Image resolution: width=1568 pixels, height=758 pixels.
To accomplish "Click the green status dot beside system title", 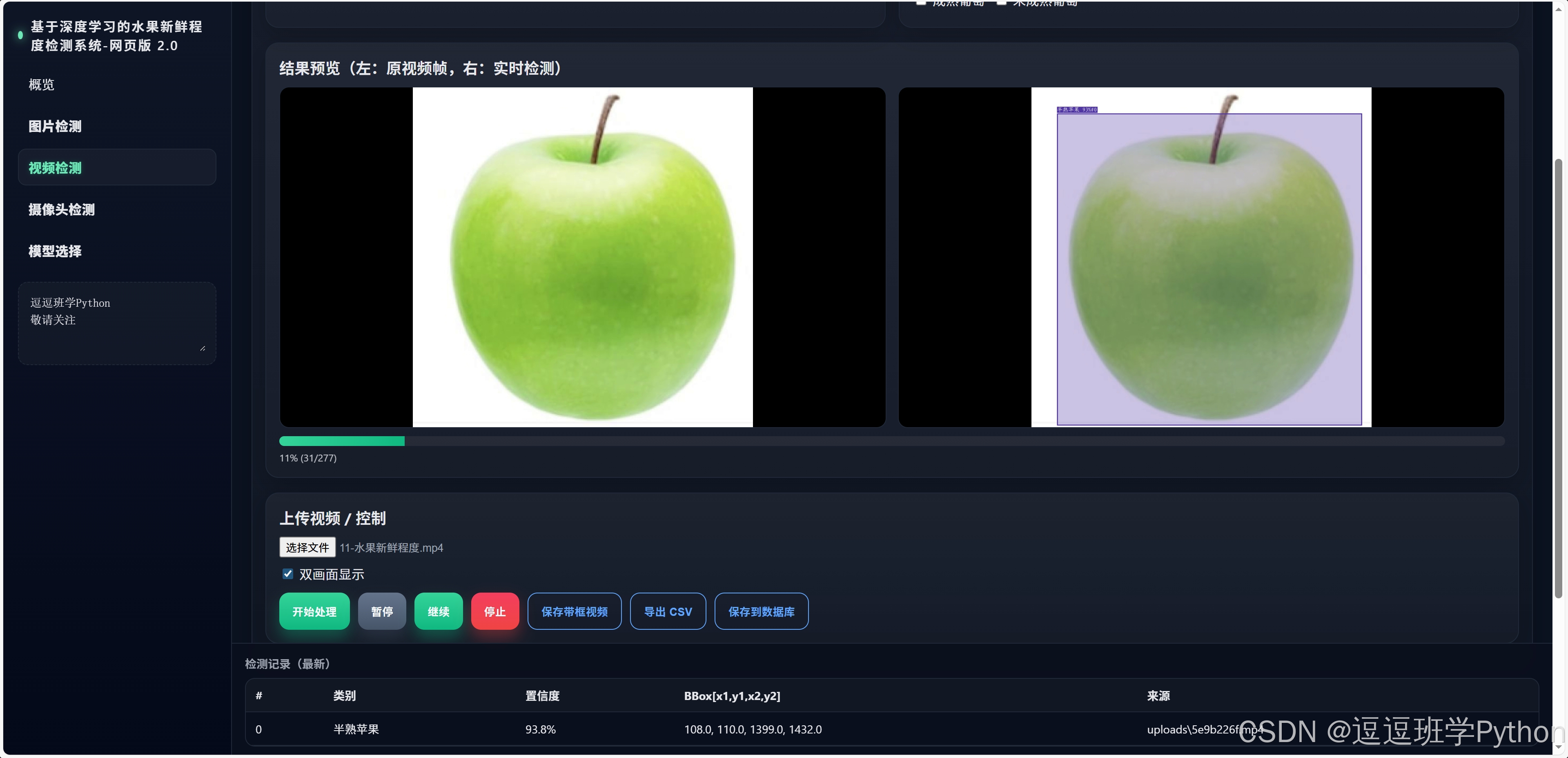I will point(20,35).
